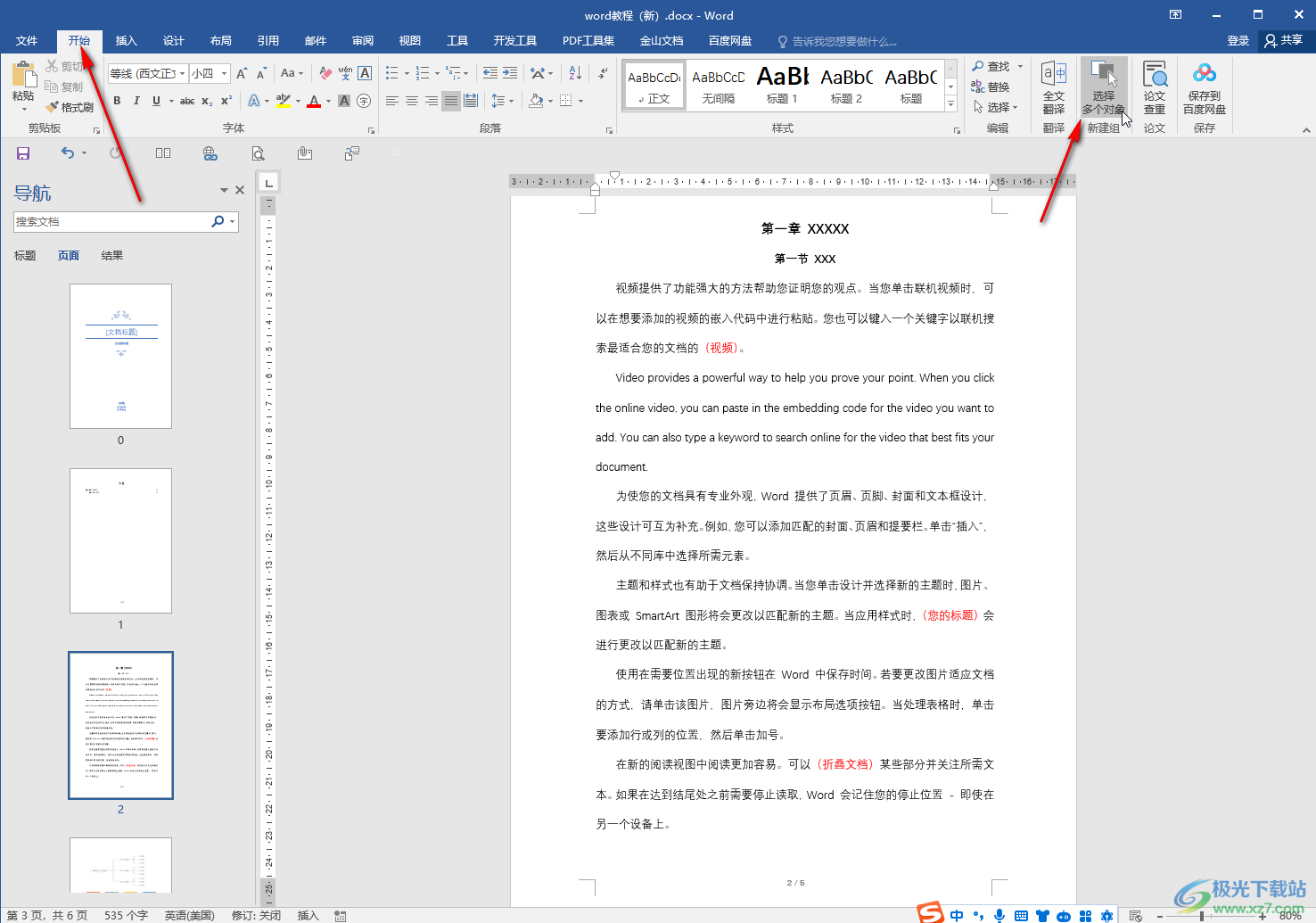Open font color dropdown arrow
This screenshot has height=923, width=1316.
(x=328, y=101)
